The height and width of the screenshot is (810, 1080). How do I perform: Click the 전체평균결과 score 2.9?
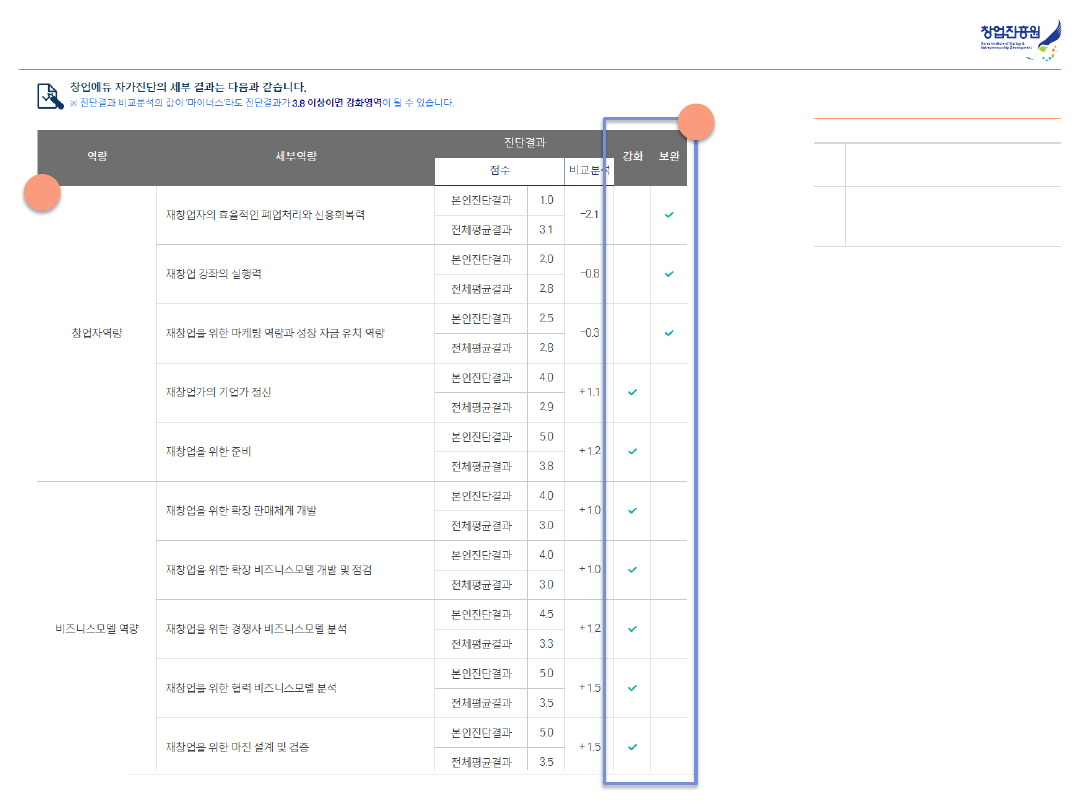coord(546,407)
